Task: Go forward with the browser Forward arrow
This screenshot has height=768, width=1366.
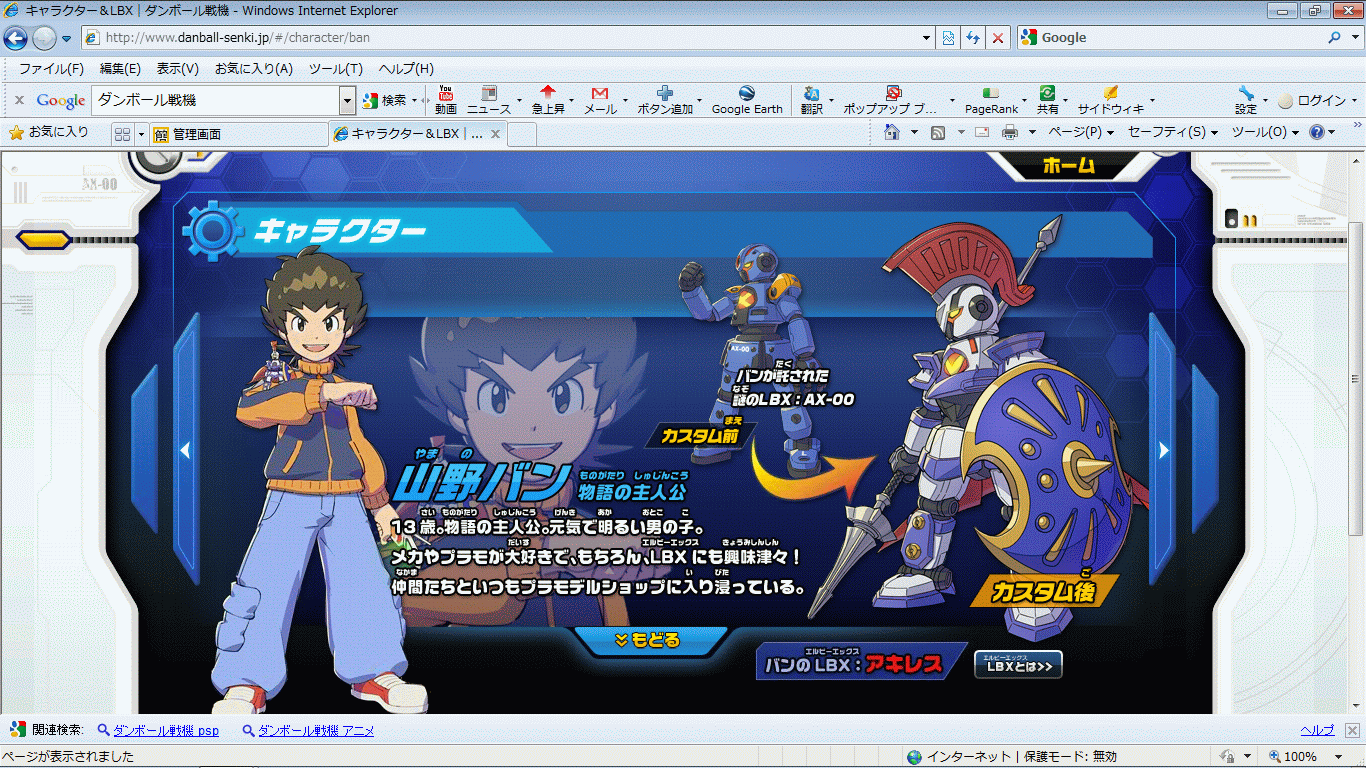Action: (44, 38)
